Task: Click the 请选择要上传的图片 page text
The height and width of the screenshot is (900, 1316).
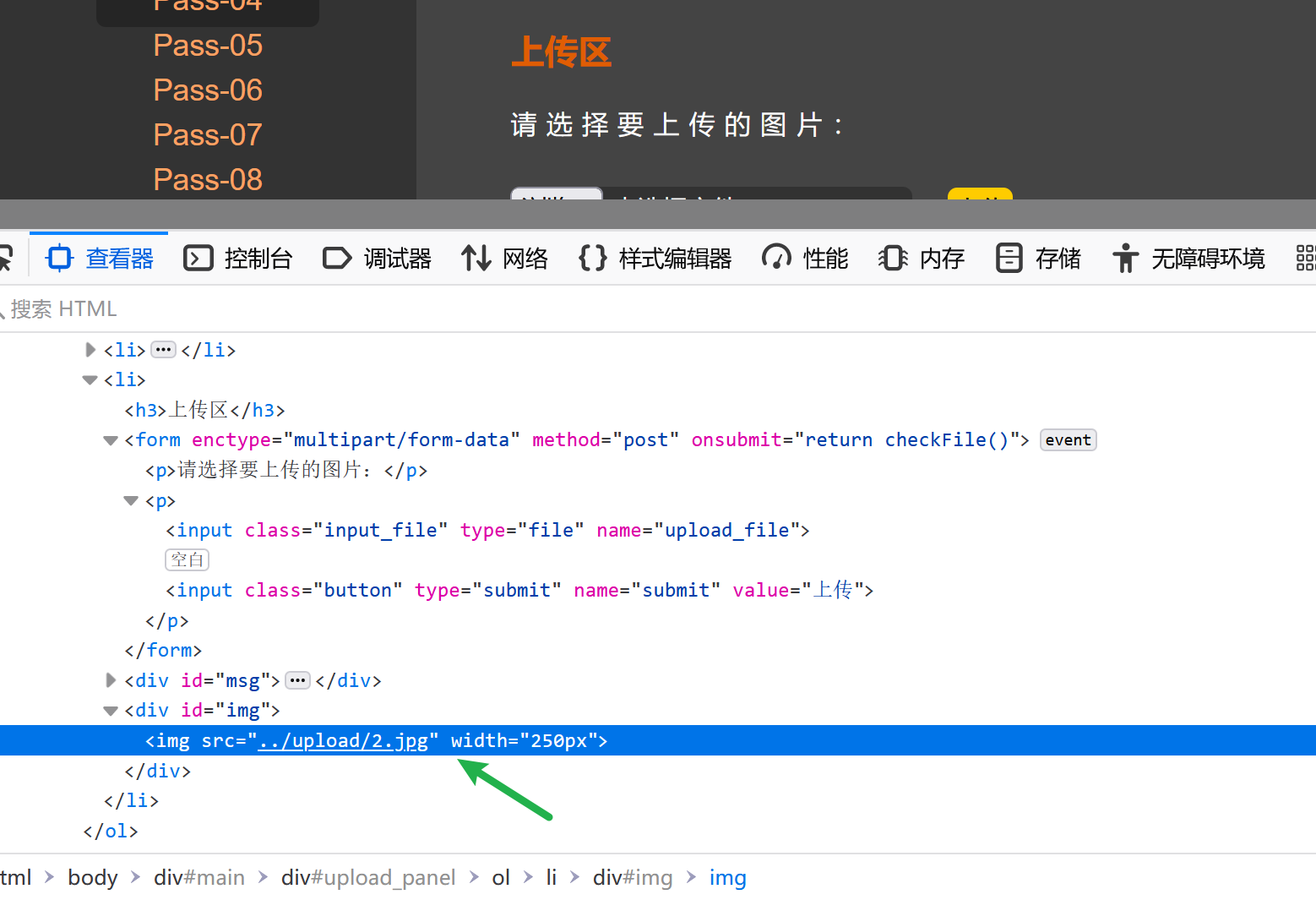Action: pos(677,125)
